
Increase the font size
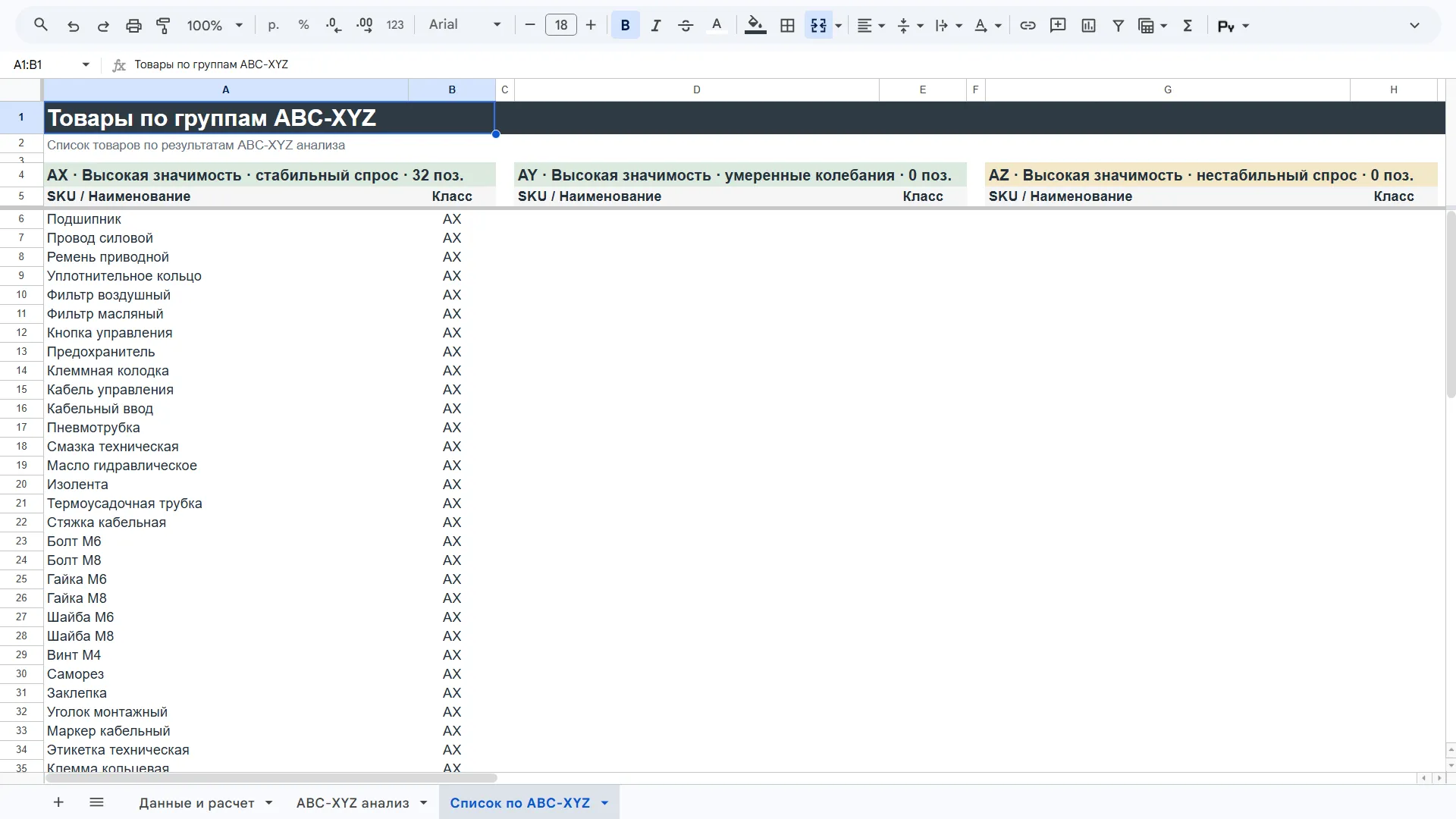coord(591,25)
